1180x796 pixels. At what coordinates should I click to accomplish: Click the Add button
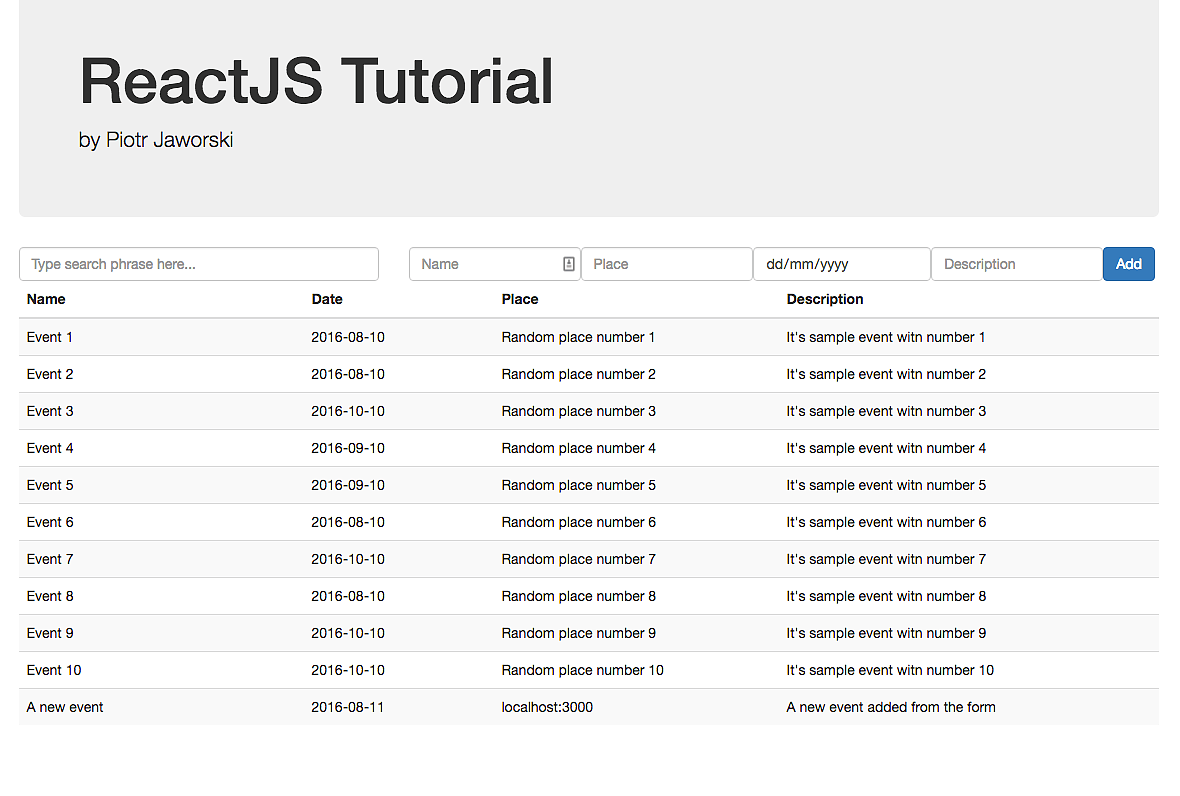tap(1128, 264)
